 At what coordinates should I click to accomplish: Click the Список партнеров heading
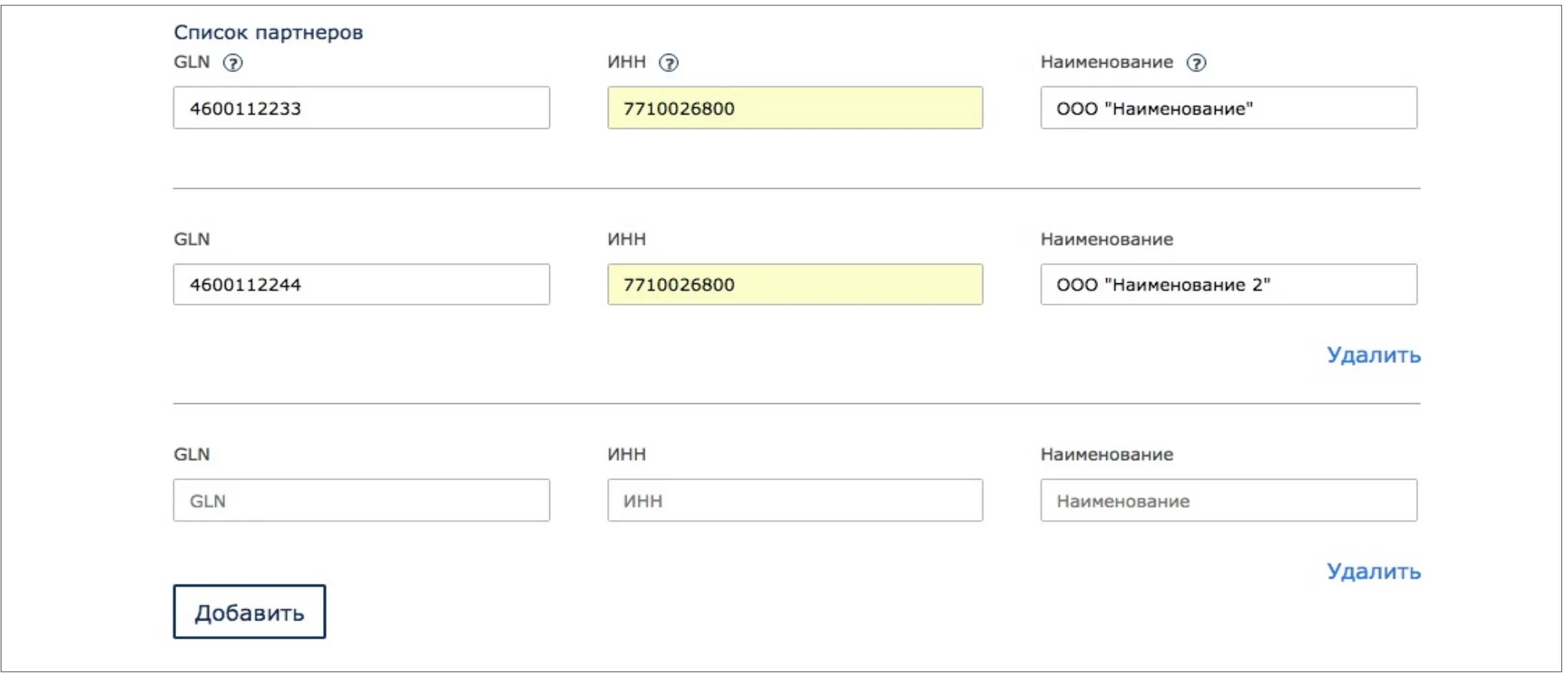coord(268,32)
